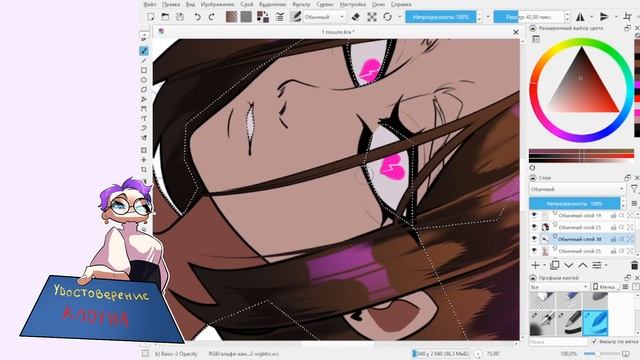The image size is (640, 360).
Task: Open the pattern fill chooser
Action: tap(246, 17)
